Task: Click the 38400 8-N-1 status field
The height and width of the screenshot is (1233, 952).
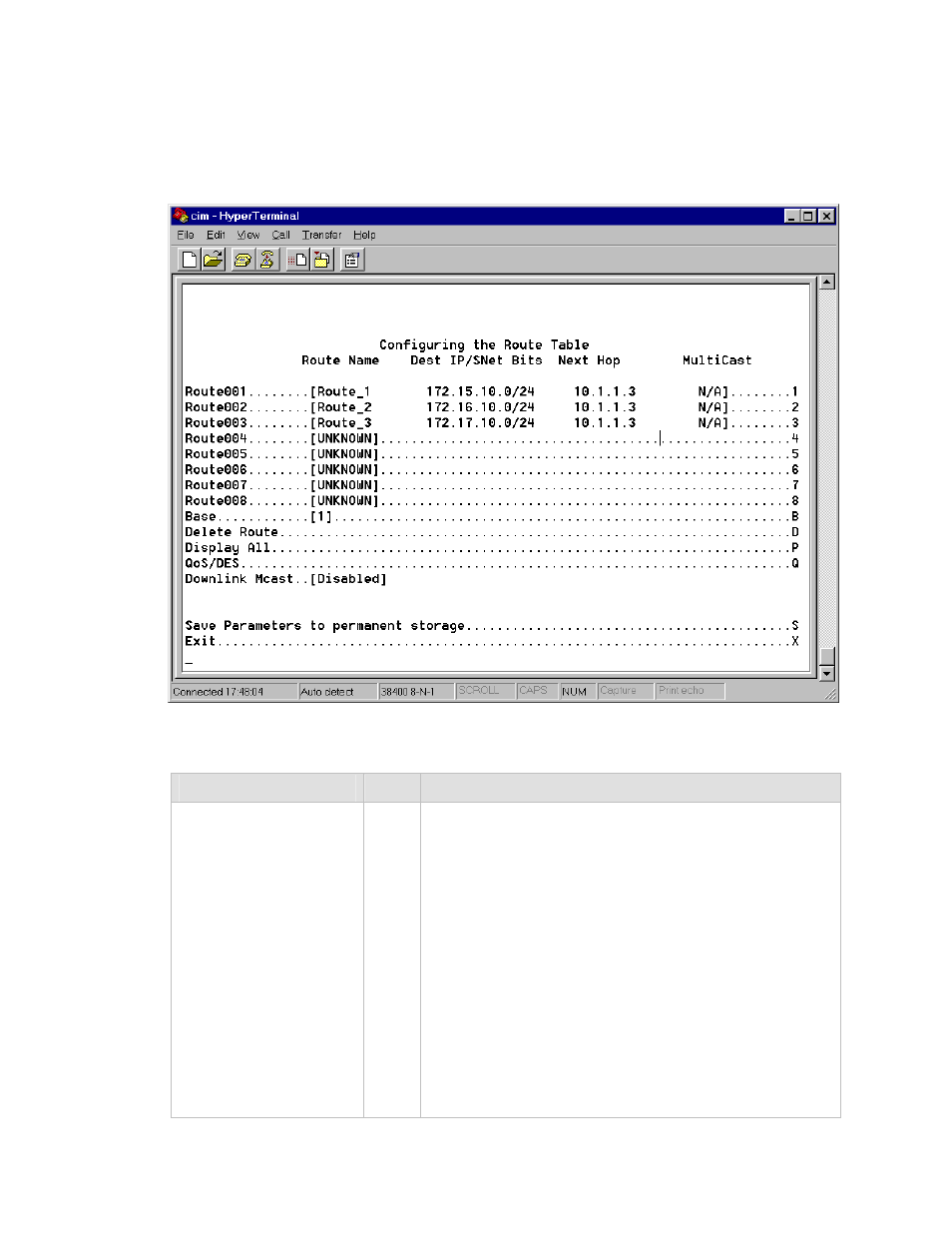Action: 415,692
